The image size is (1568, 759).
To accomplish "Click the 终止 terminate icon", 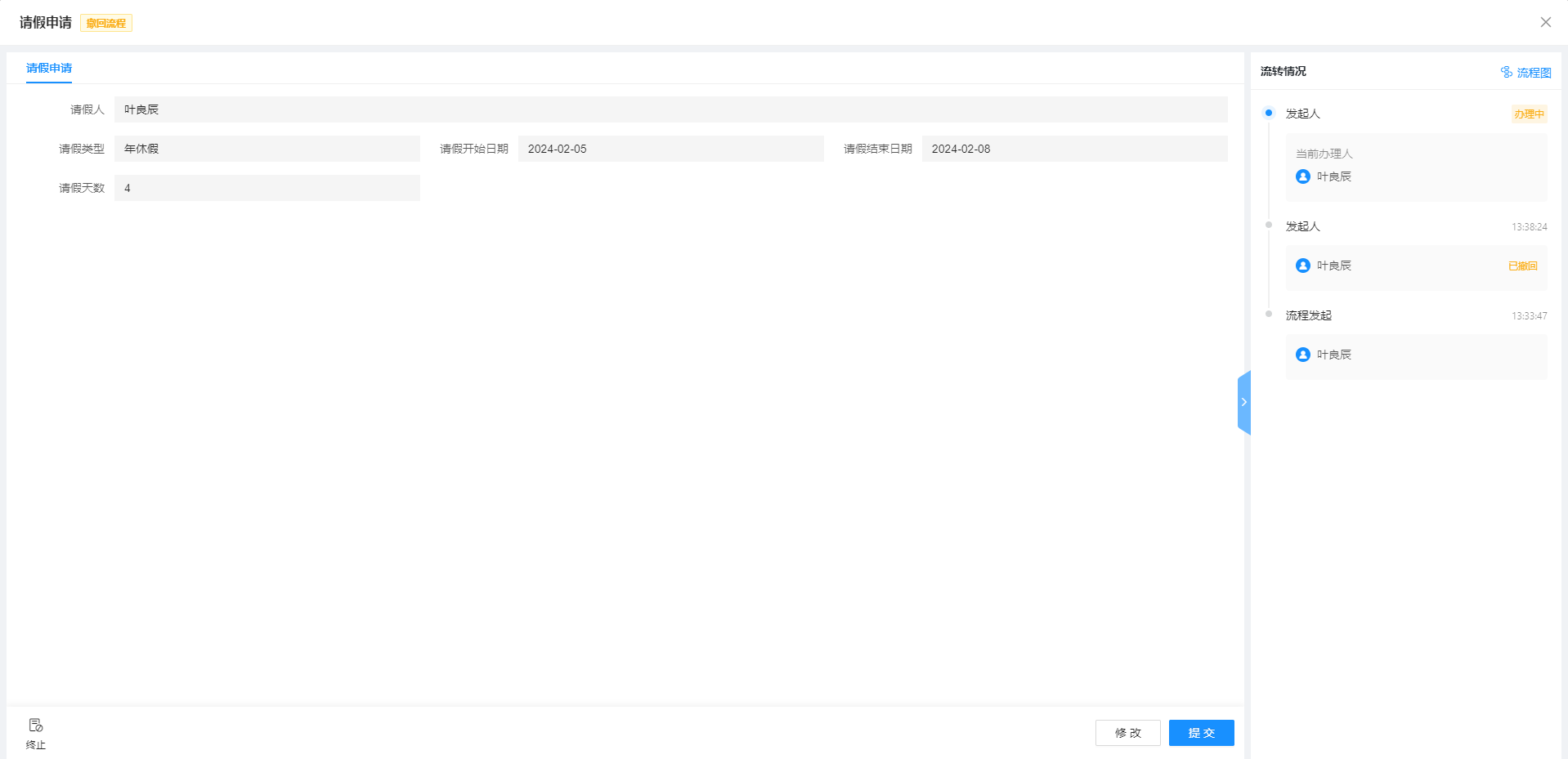I will pos(35,726).
